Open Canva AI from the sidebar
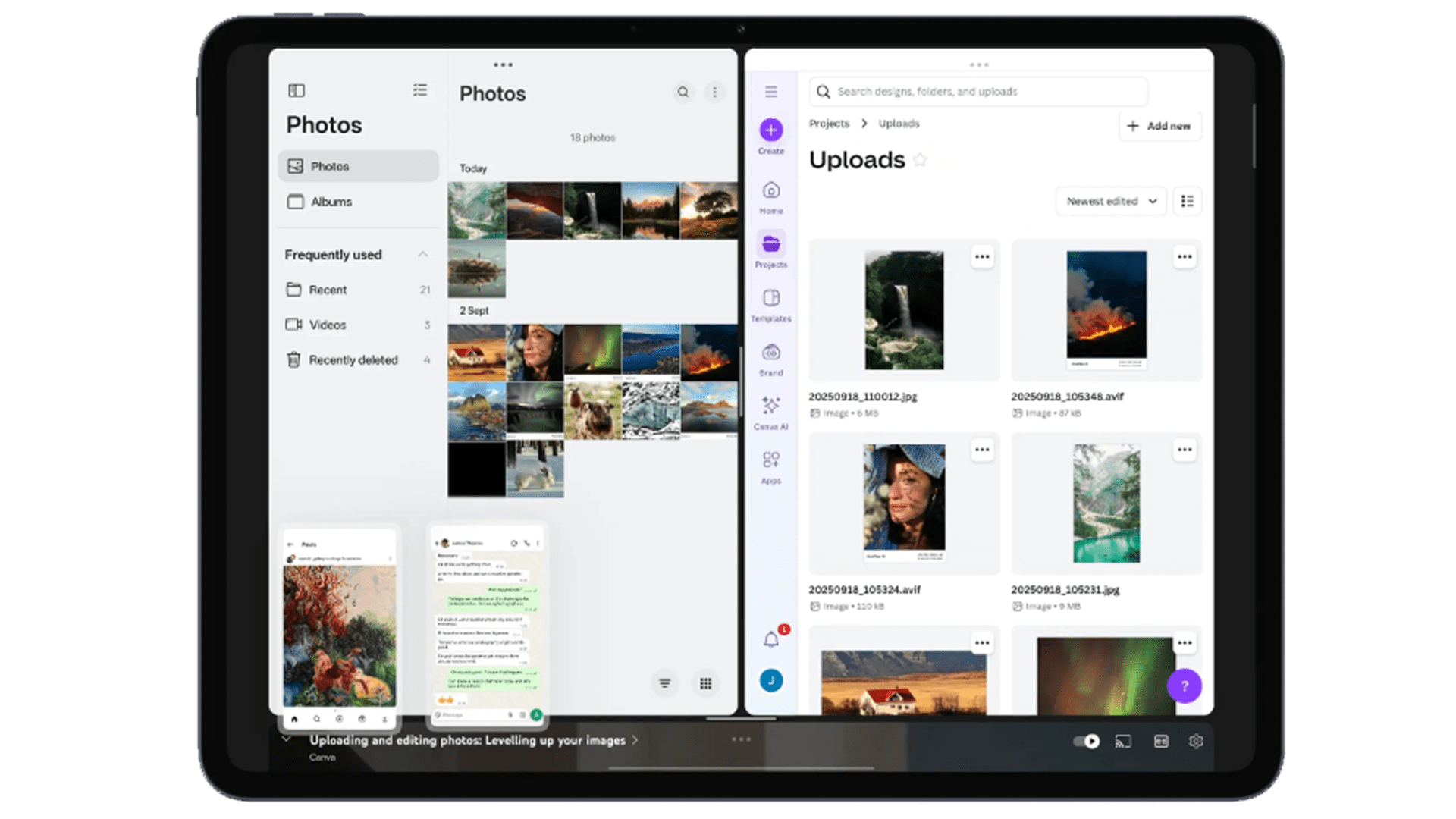 coord(771,406)
